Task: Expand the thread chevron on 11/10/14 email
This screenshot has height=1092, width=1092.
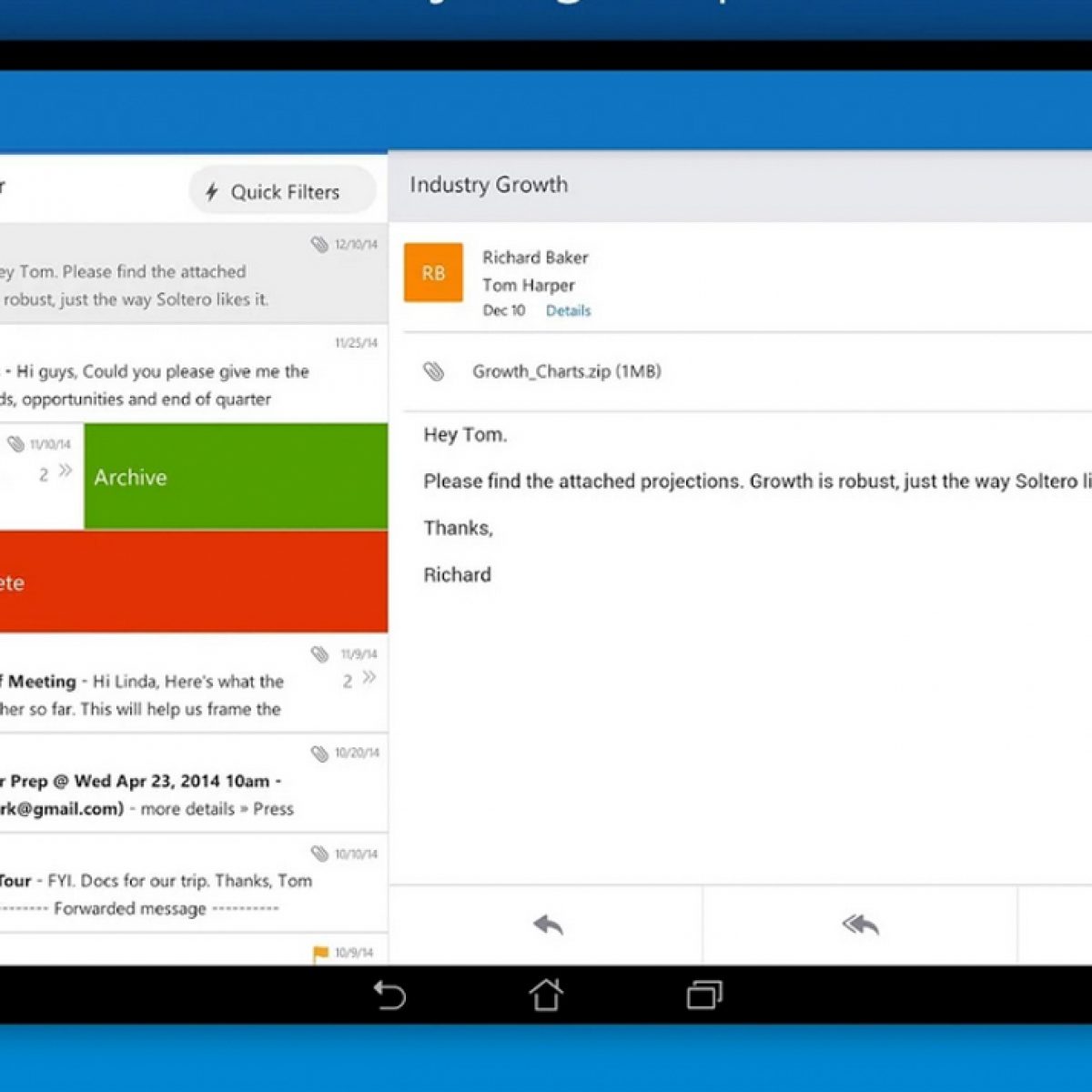Action: coord(65,470)
